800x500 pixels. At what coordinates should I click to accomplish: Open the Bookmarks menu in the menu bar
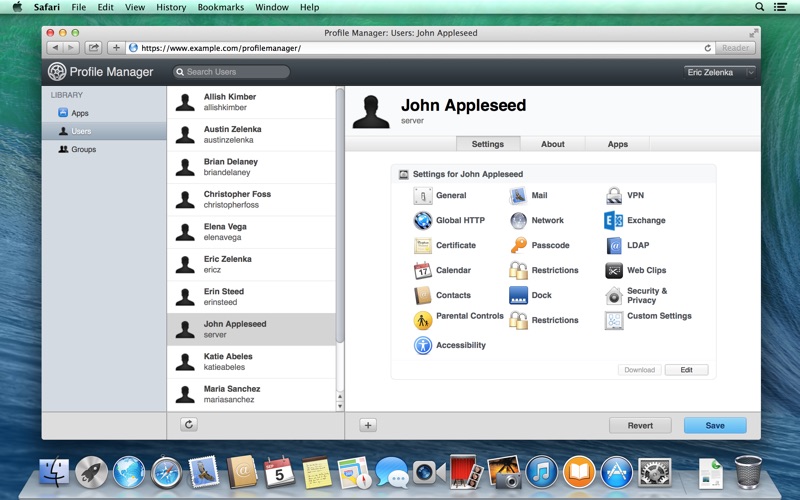tap(220, 7)
